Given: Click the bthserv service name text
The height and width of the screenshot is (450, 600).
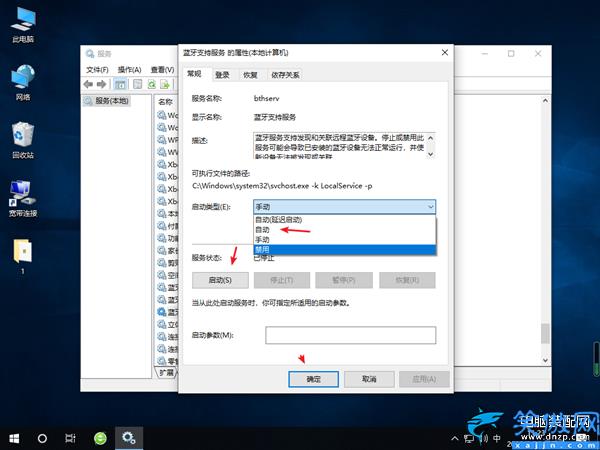Looking at the screenshot, I should point(266,98).
